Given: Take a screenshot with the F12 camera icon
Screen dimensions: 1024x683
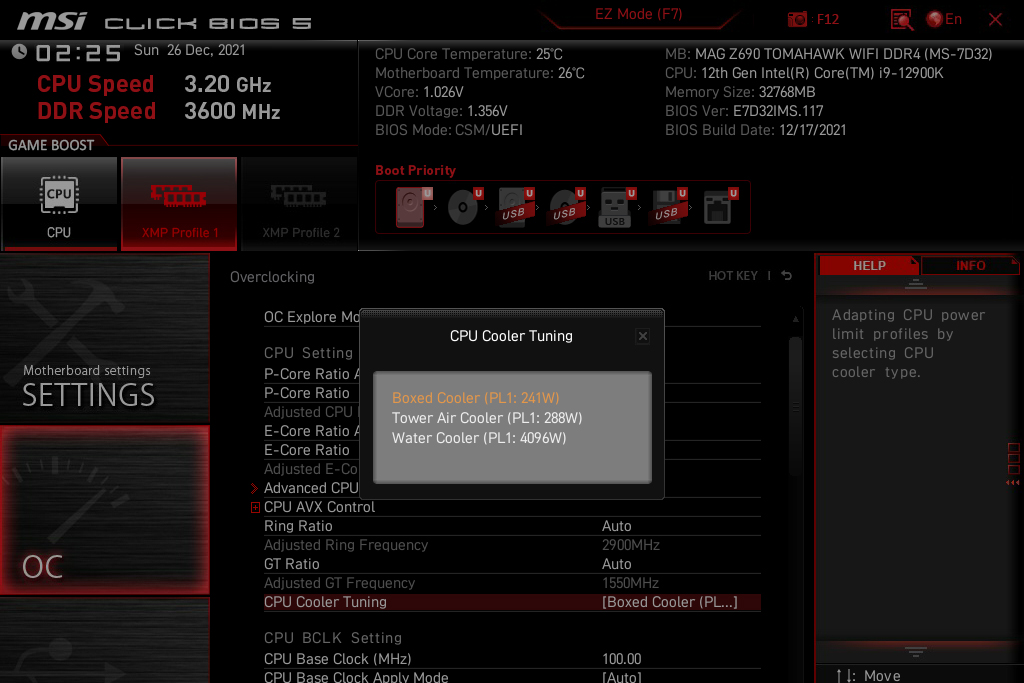Looking at the screenshot, I should 797,20.
